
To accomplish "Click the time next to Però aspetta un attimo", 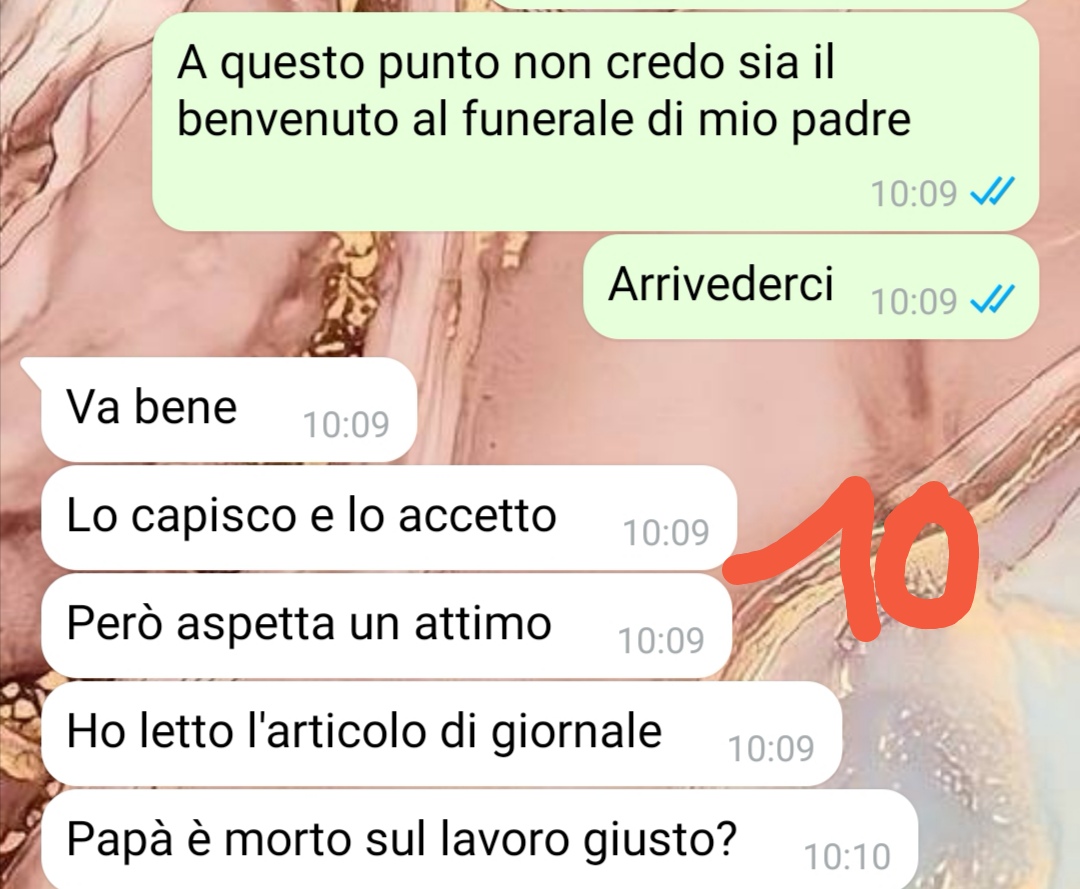I will (x=661, y=641).
